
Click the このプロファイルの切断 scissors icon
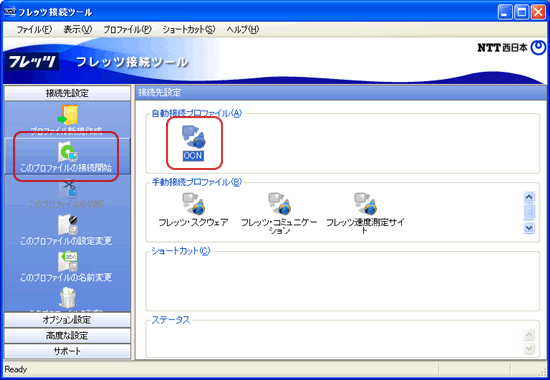click(67, 188)
